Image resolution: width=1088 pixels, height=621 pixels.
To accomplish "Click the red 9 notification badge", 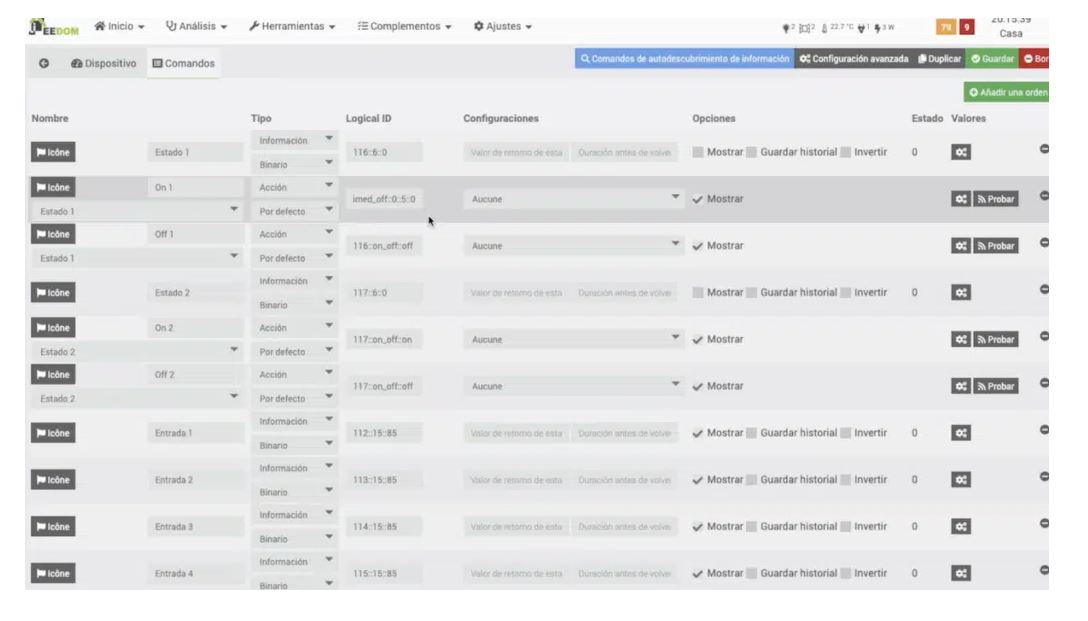I will [x=966, y=27].
